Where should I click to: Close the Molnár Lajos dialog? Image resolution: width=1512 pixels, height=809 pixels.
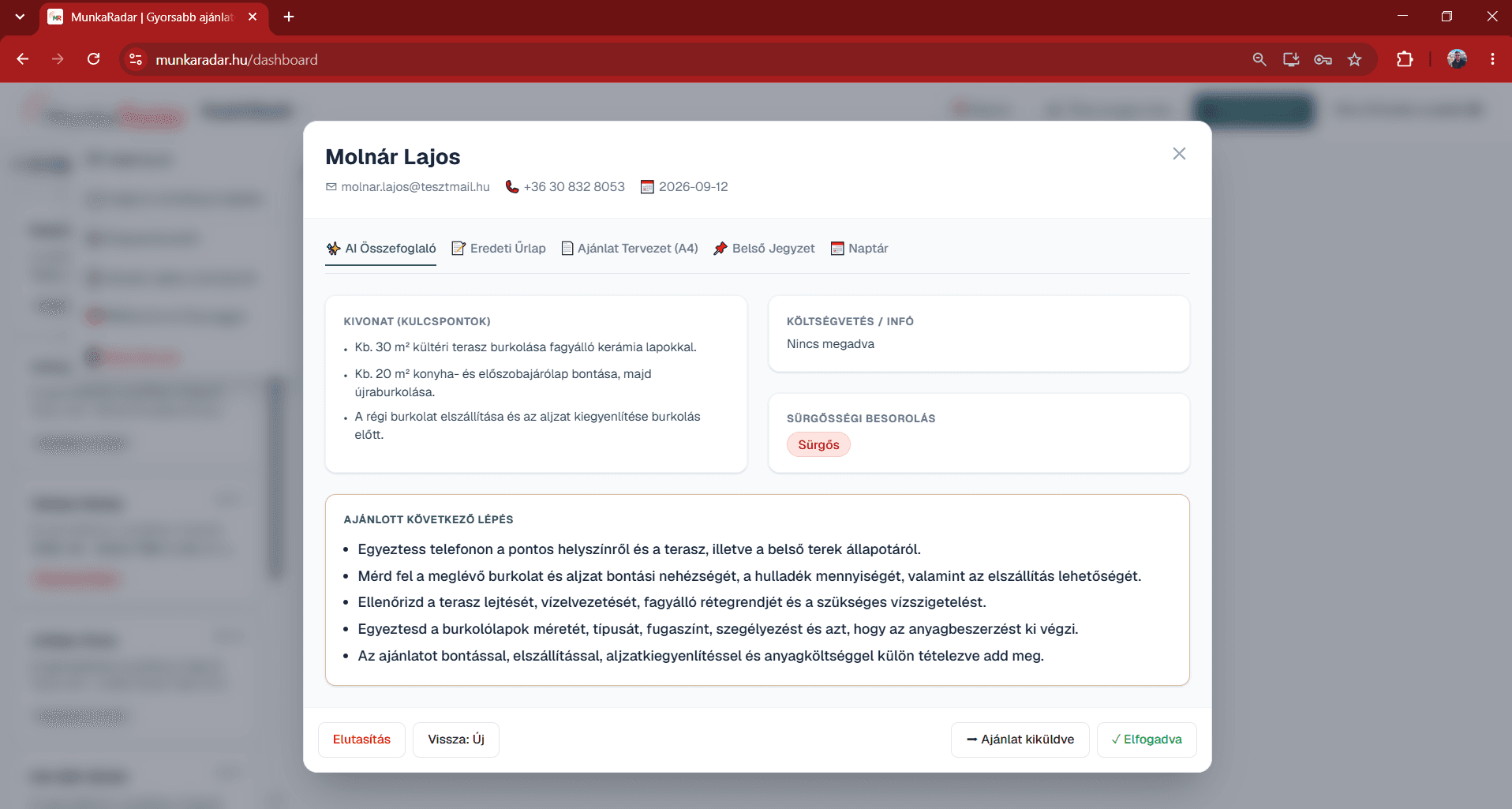[1179, 154]
